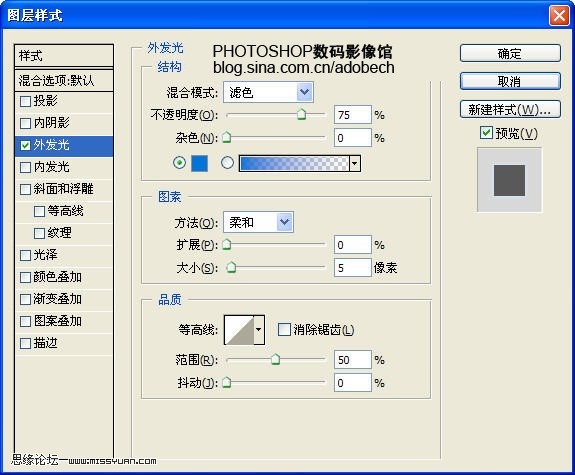
Task: Select the 外发光 row label
Action: [51, 145]
